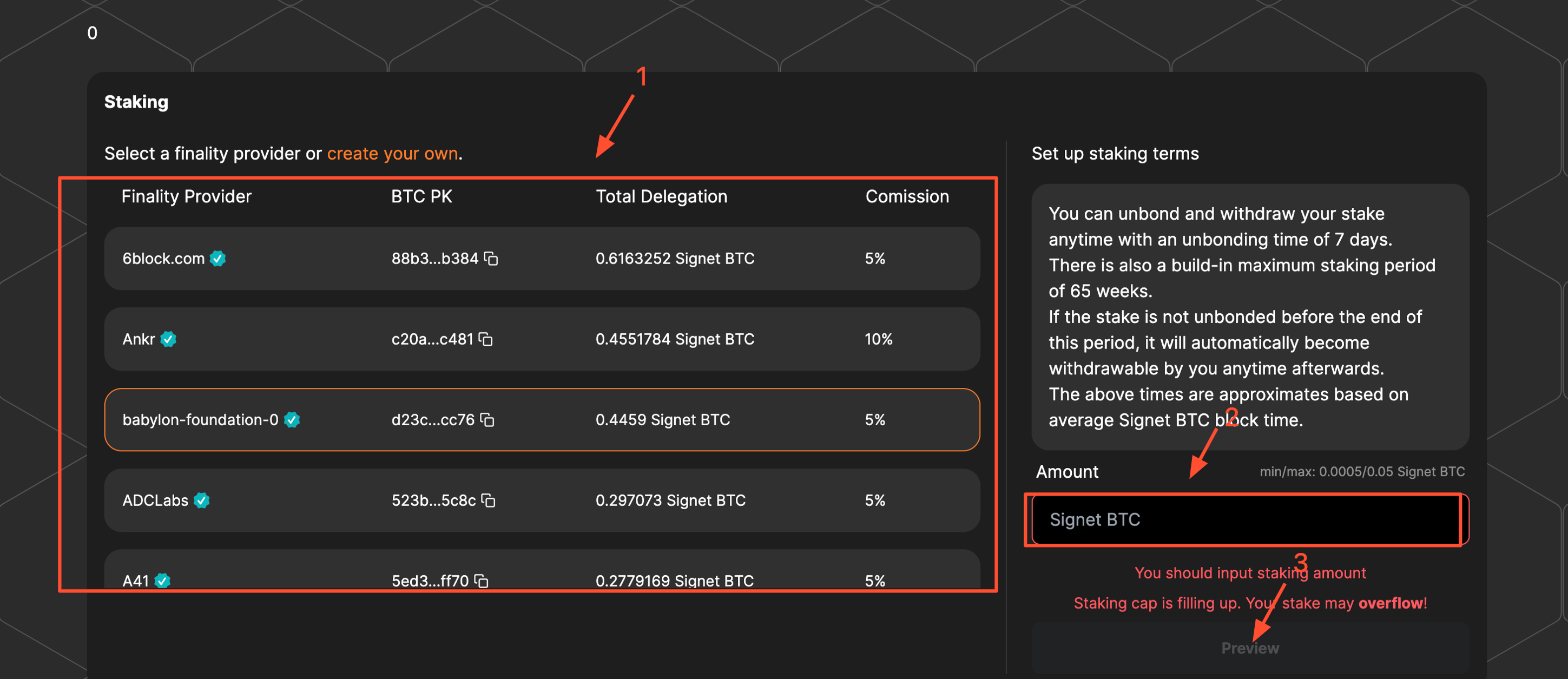Screen dimensions: 1568x679
Task: Copy babylon-foundation-0 BTC public key
Action: click(x=487, y=420)
